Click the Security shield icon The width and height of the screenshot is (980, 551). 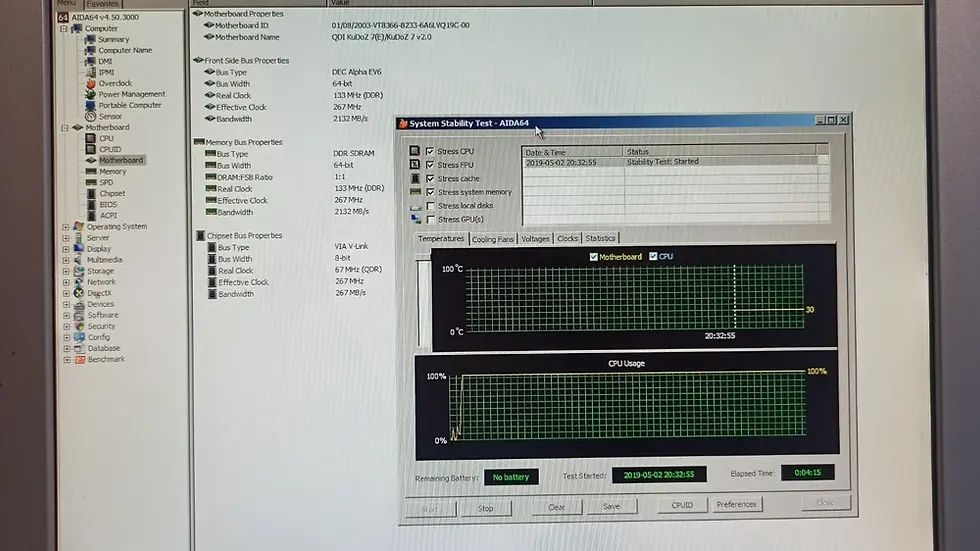pos(79,326)
